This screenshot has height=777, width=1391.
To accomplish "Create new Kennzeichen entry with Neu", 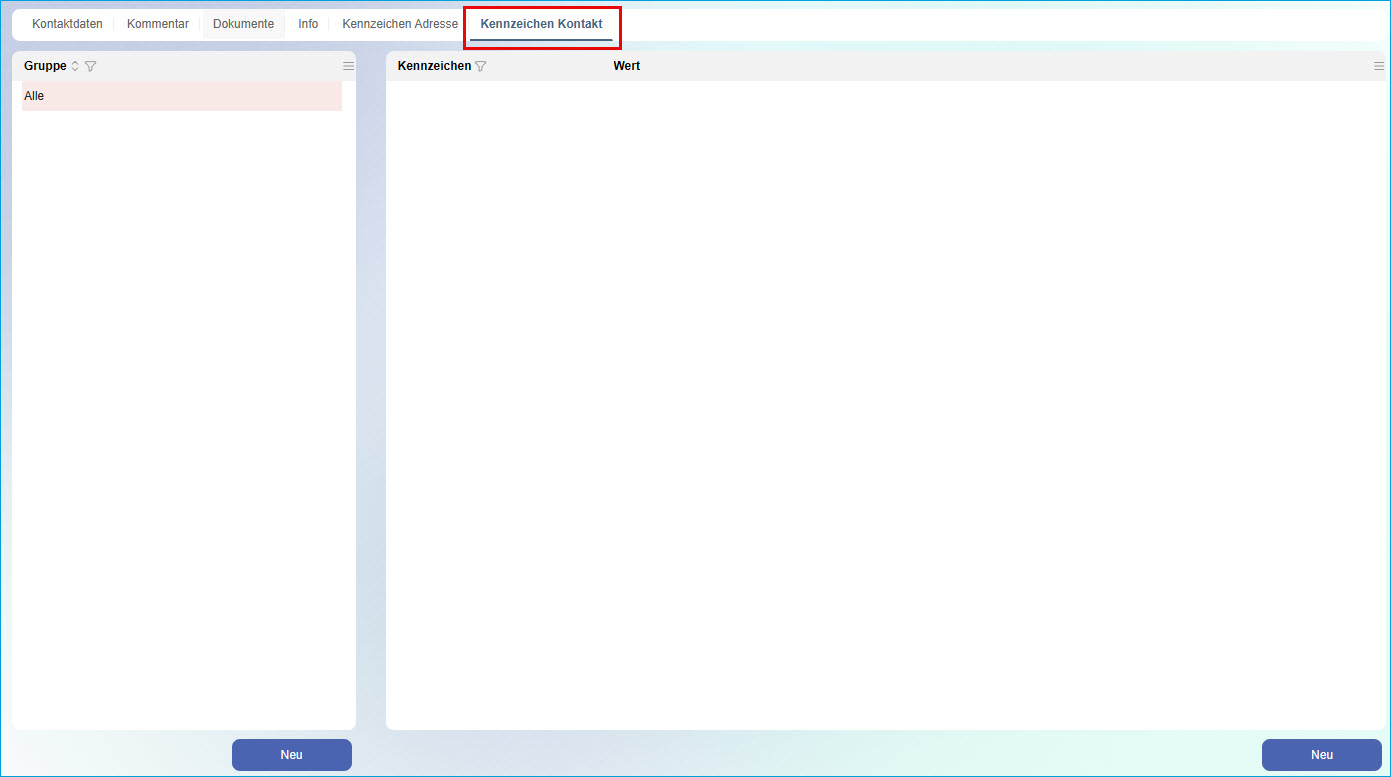I will point(1322,755).
